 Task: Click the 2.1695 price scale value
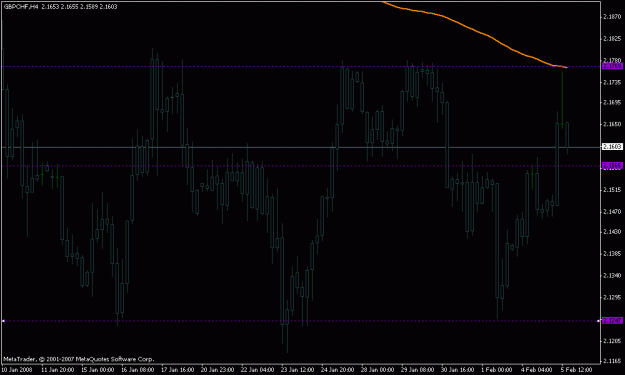(612, 102)
